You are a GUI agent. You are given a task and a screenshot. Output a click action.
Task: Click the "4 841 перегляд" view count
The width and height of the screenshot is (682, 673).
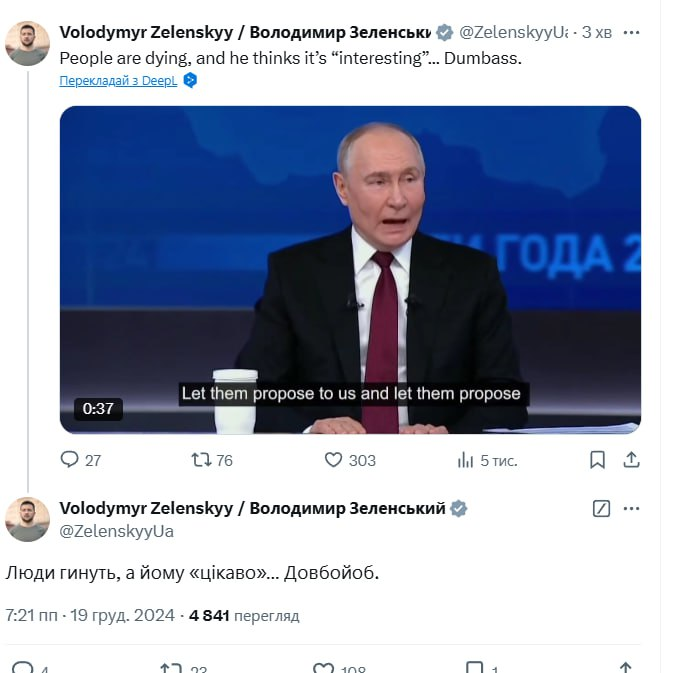[244, 615]
